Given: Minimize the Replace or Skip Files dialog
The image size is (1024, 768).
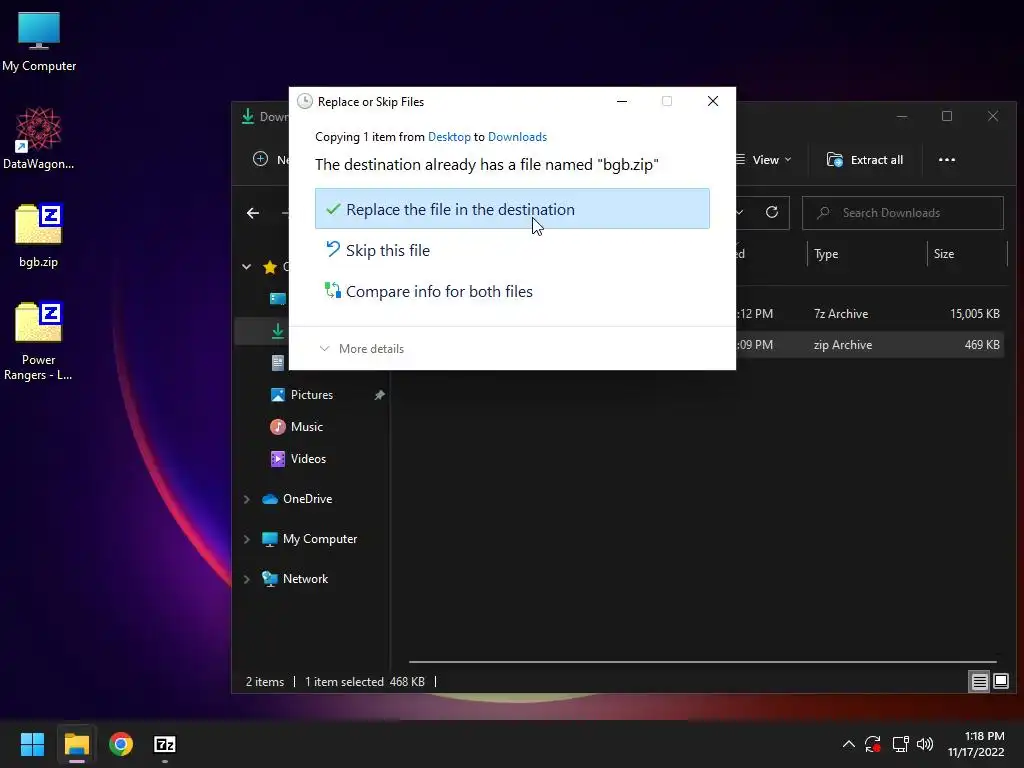Looking at the screenshot, I should click(622, 101).
